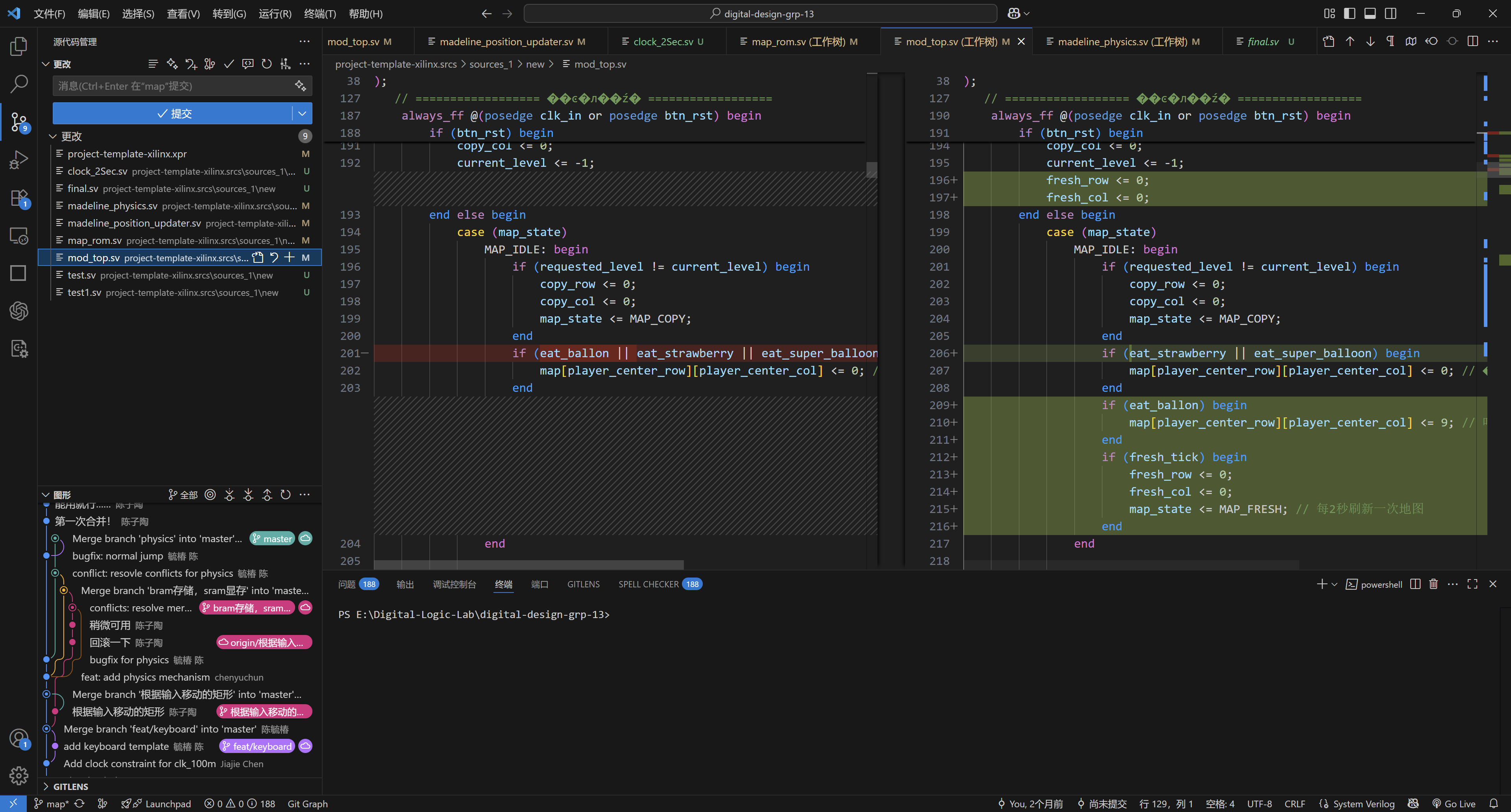Viewport: 1511px width, 812px height.
Task: Switch to the madeline_position_updater.sv tab
Action: pos(506,42)
